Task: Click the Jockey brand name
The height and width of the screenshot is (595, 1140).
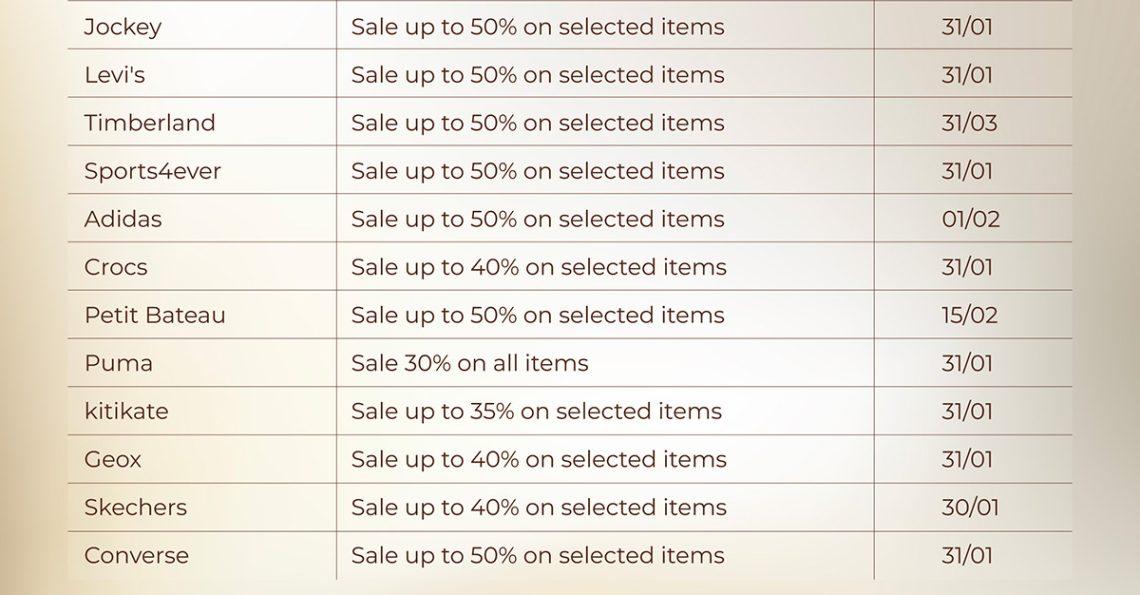Action: coord(122,27)
